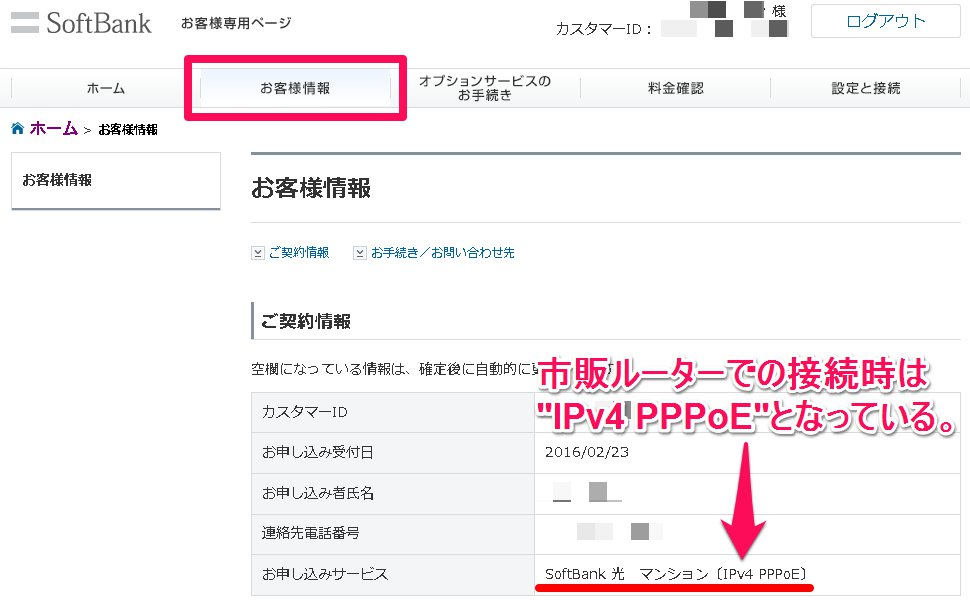Click the カスタマーID table row label

pos(304,412)
